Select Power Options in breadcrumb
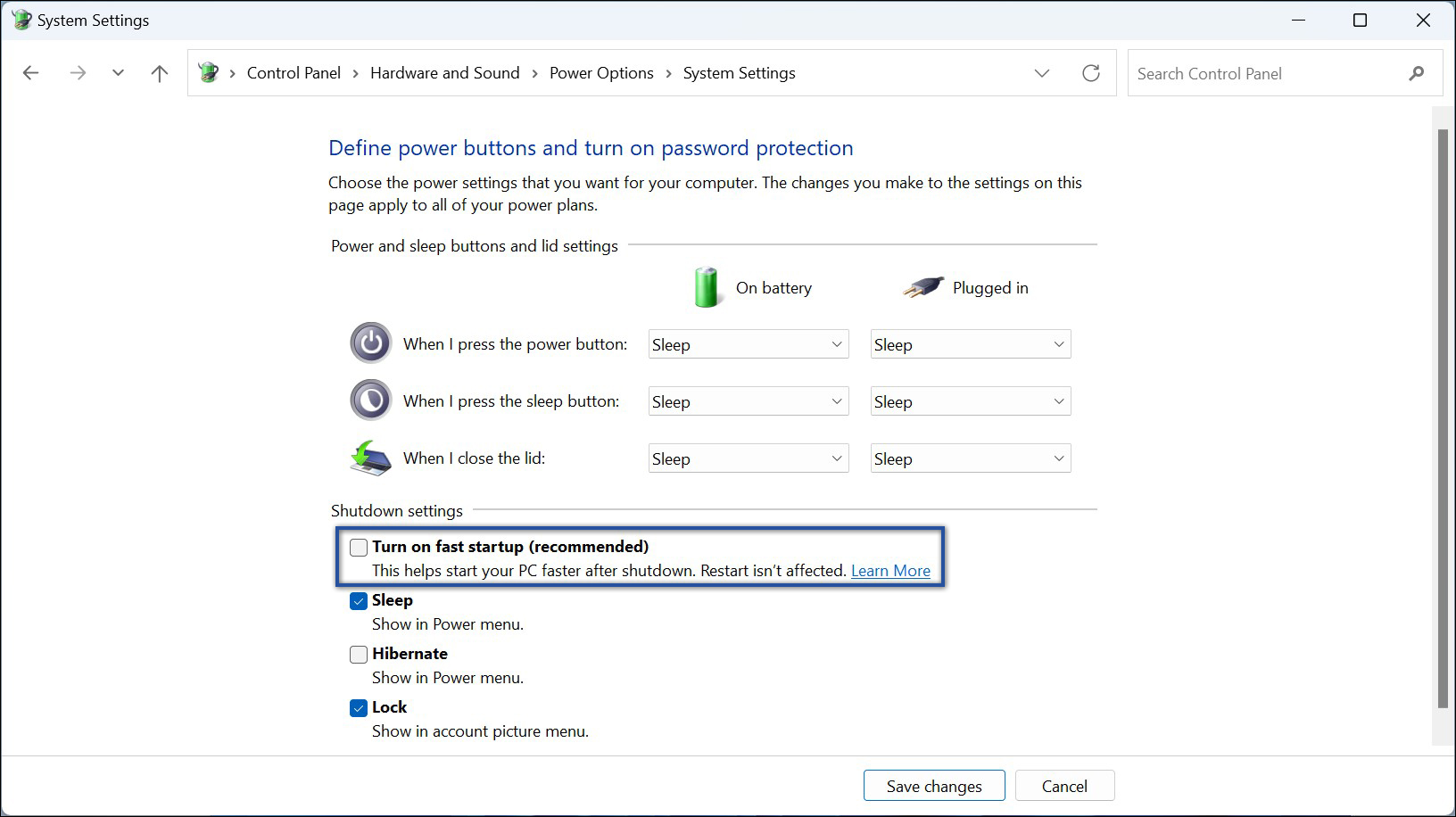 pyautogui.click(x=601, y=73)
